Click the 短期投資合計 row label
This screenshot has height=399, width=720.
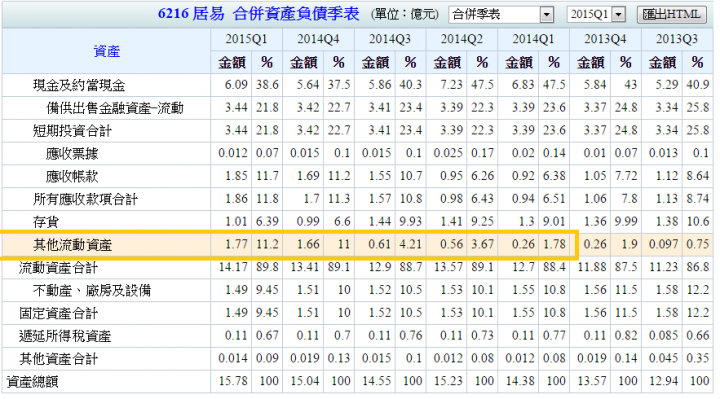pyautogui.click(x=72, y=131)
